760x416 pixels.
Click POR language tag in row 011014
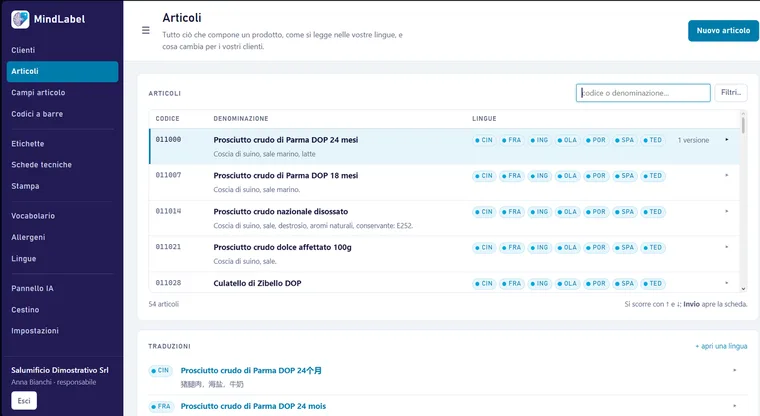(x=596, y=212)
